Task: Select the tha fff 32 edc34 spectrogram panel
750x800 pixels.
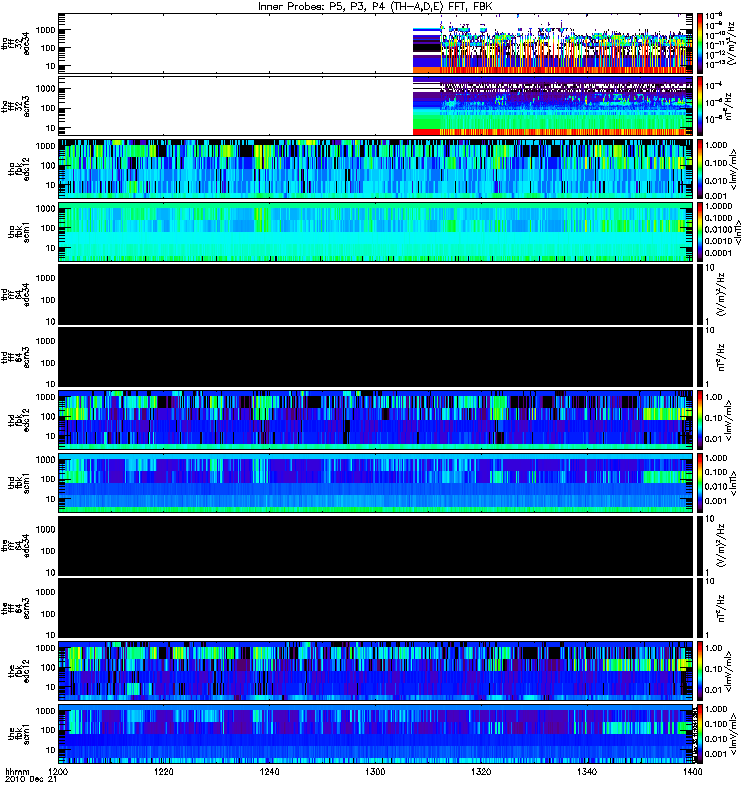Action: (x=376, y=44)
